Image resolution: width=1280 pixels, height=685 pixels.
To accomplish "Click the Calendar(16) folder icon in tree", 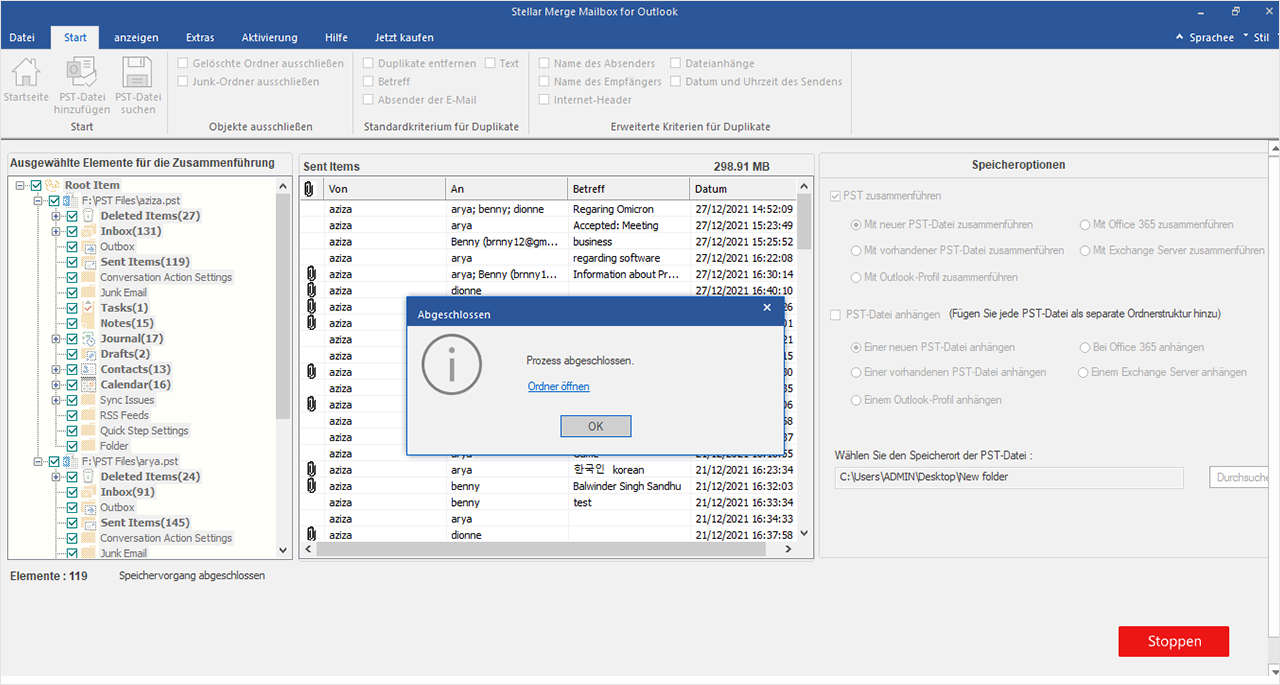I will click(x=89, y=385).
